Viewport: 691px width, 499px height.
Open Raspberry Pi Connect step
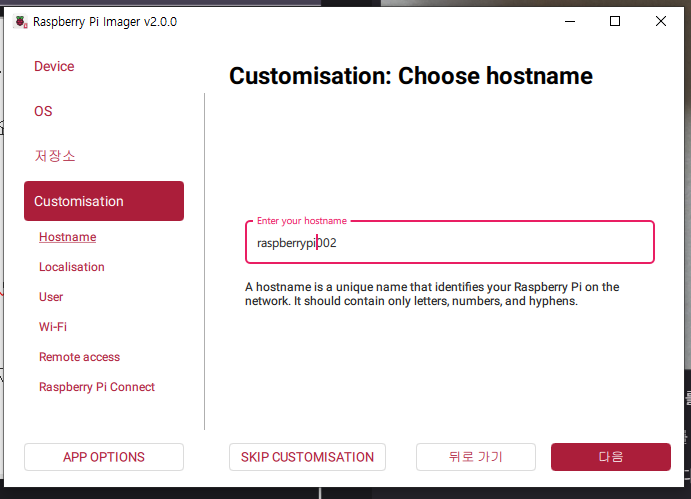(x=97, y=387)
